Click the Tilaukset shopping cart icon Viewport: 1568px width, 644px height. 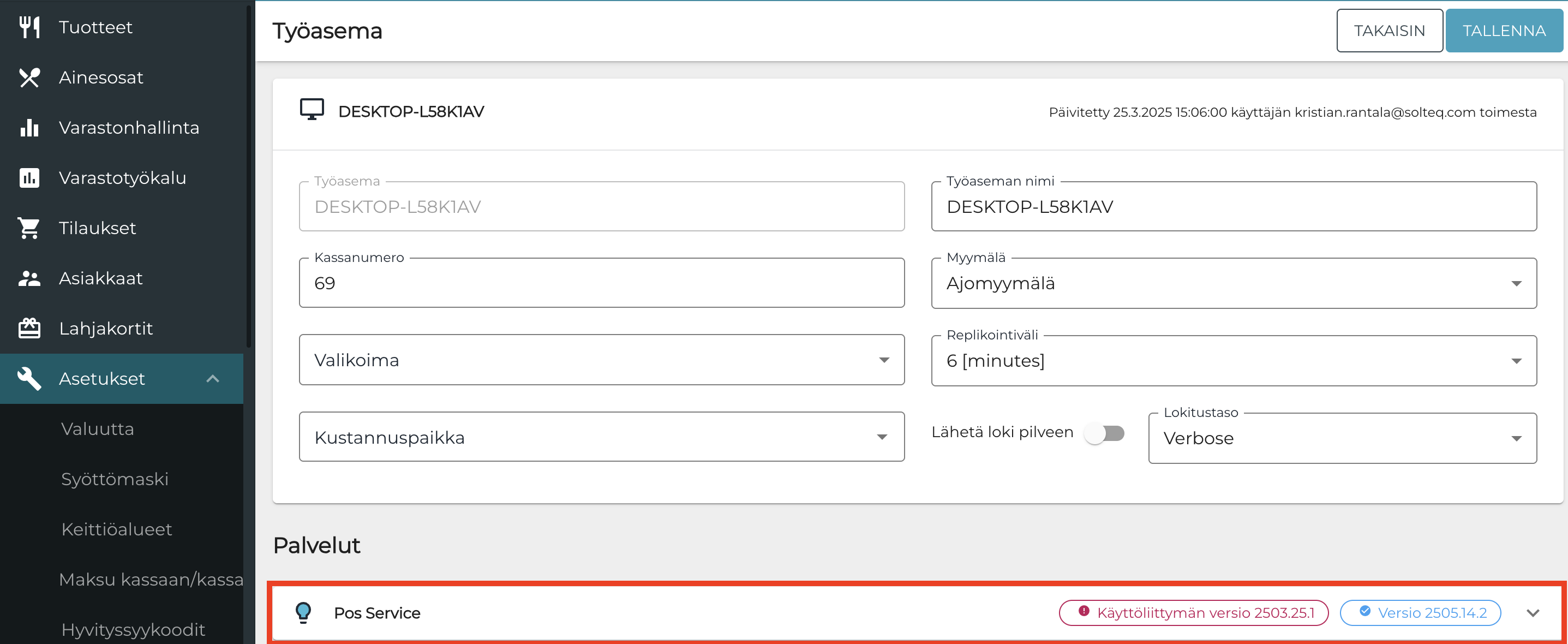click(29, 228)
